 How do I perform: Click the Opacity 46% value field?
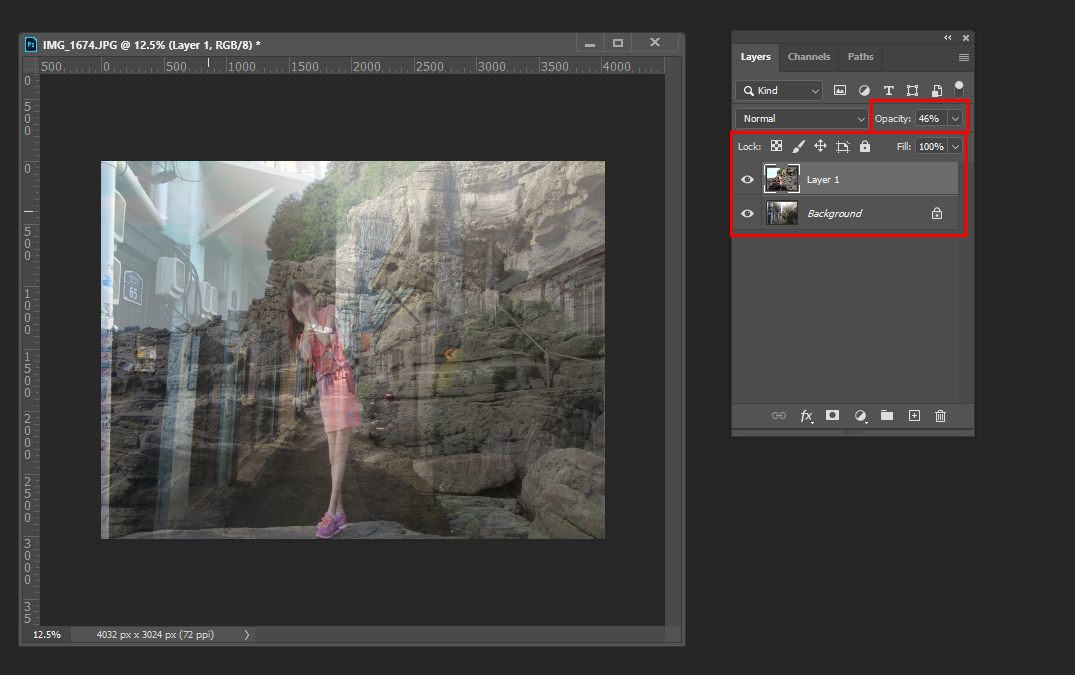(931, 119)
